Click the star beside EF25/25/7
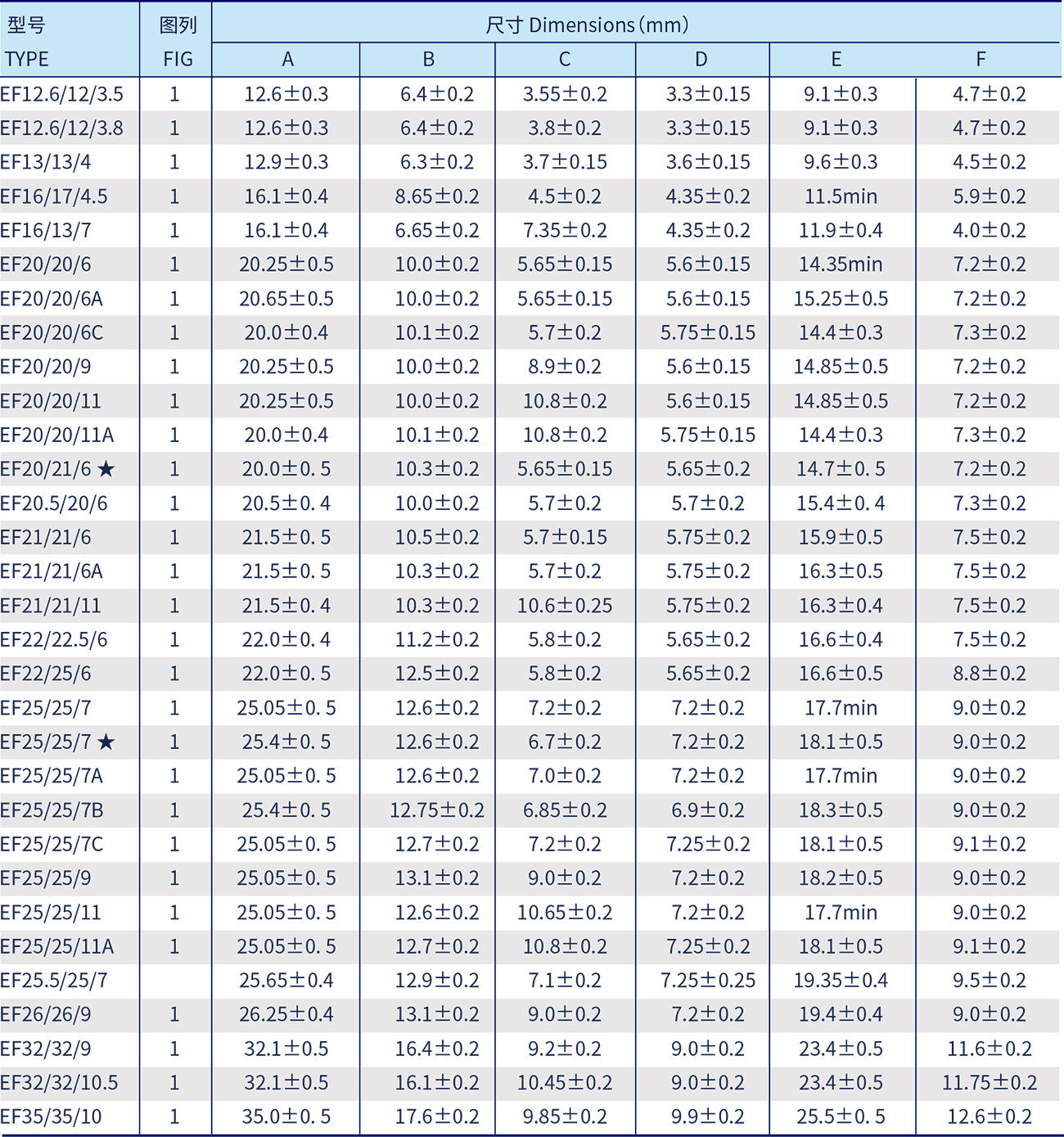 tap(106, 742)
